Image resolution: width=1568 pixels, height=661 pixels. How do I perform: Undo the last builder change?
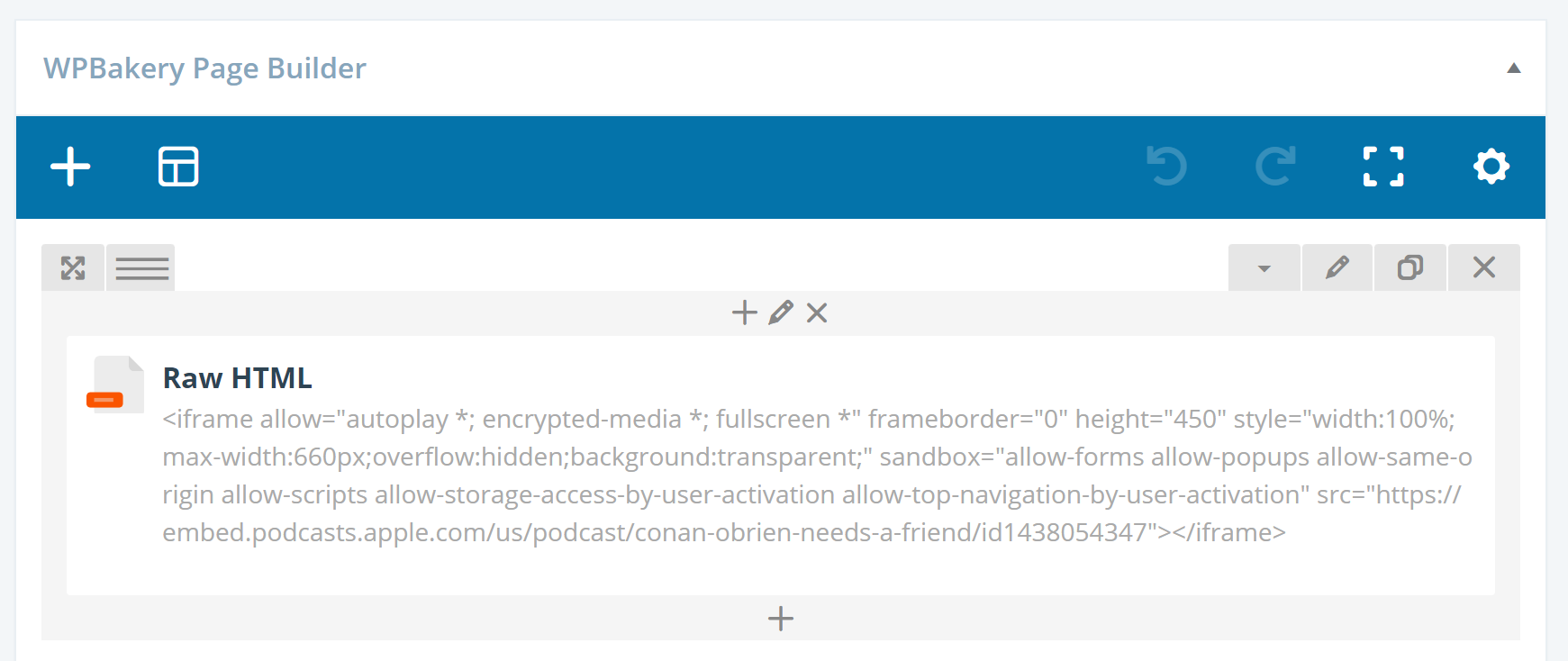tap(1167, 167)
